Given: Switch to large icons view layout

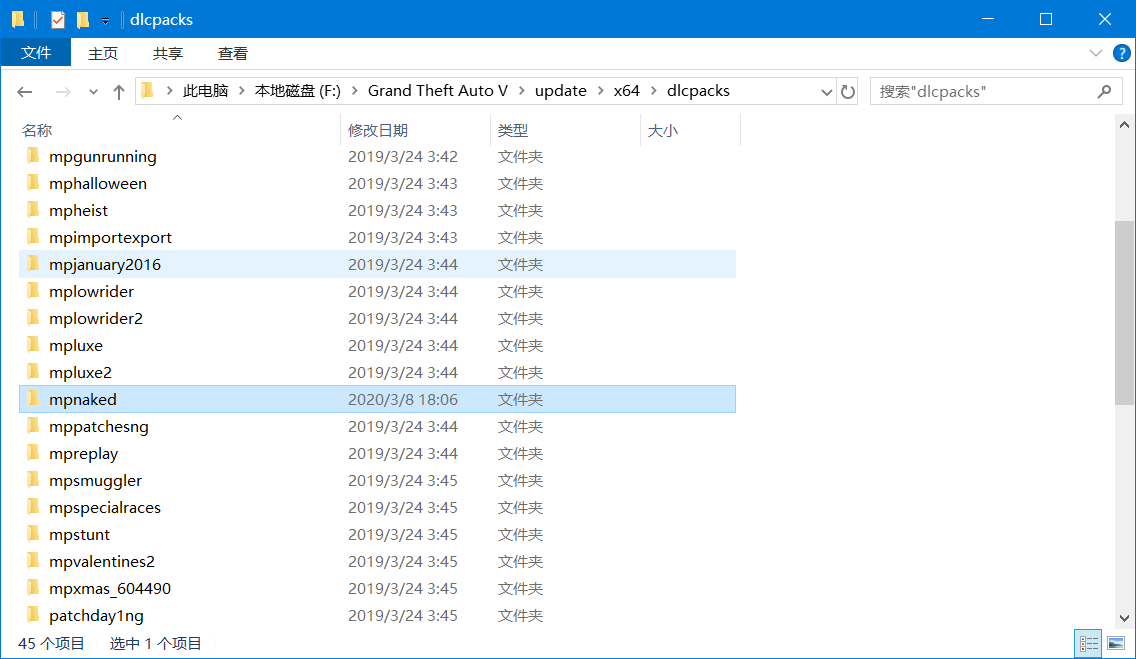Looking at the screenshot, I should (1116, 643).
